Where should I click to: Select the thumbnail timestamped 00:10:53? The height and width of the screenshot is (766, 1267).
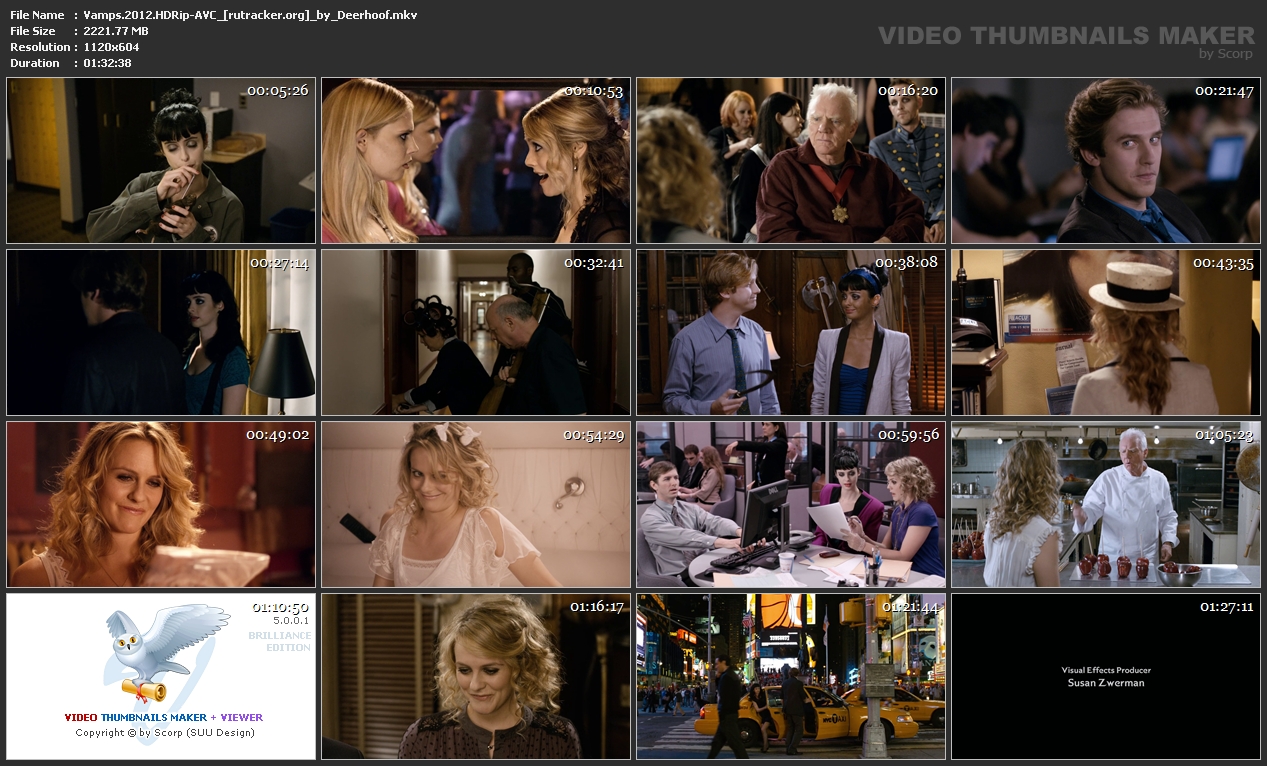(476, 161)
